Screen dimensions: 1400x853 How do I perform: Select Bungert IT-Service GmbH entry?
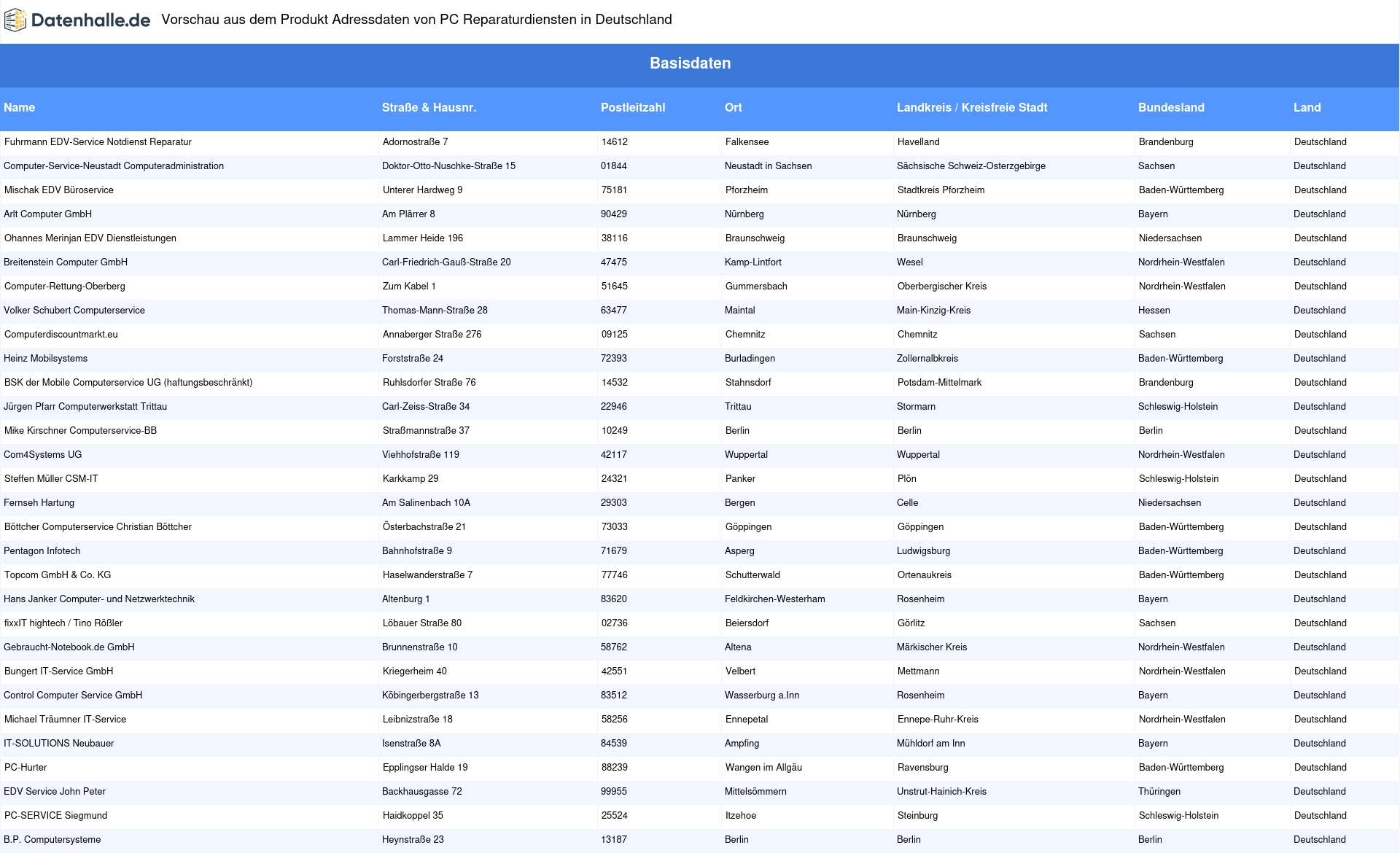59,671
